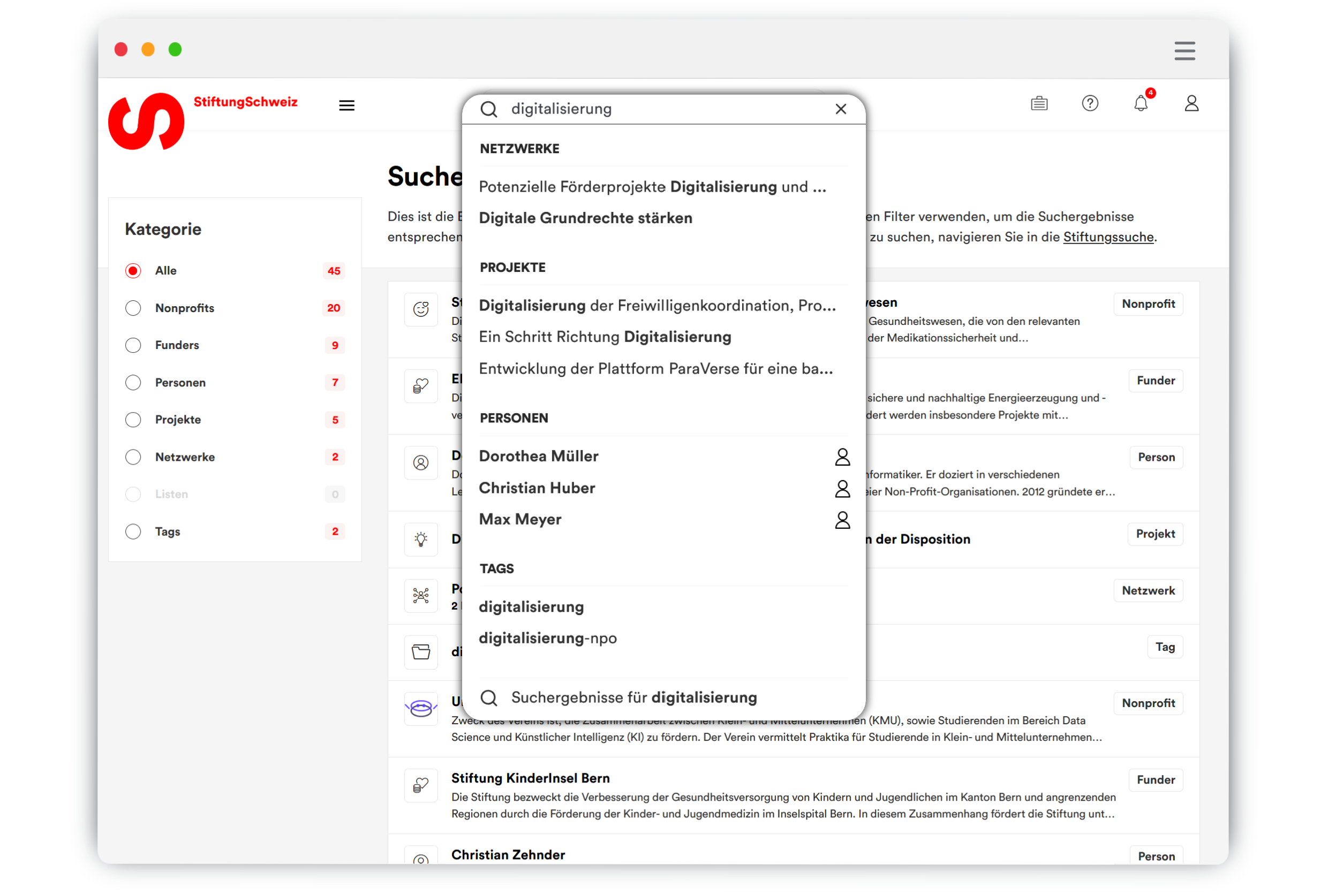Image resolution: width=1328 pixels, height=896 pixels.
Task: Open the notifications bell icon
Action: [1140, 103]
